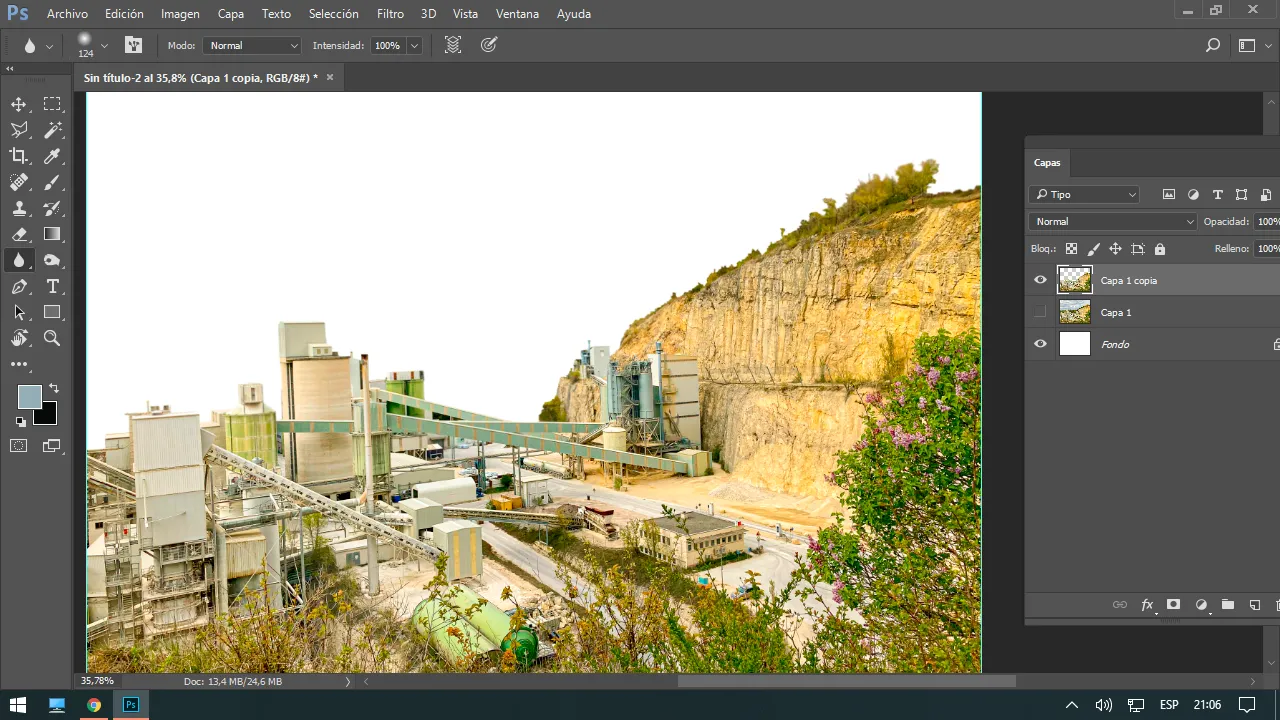Open the Intensidad slider dropdown arrow
This screenshot has height=720, width=1280.
tap(414, 45)
